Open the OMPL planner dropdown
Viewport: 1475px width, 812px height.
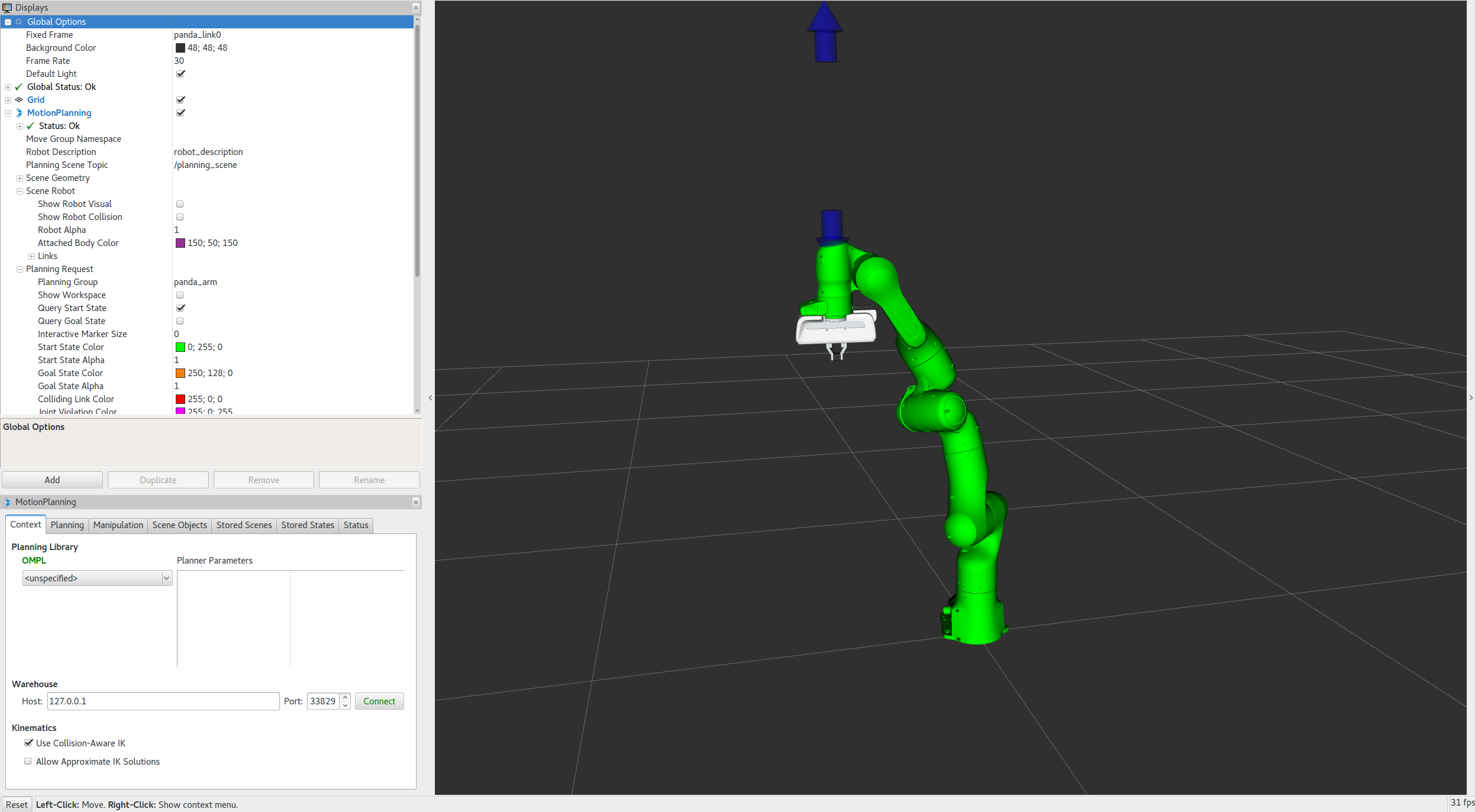click(97, 577)
